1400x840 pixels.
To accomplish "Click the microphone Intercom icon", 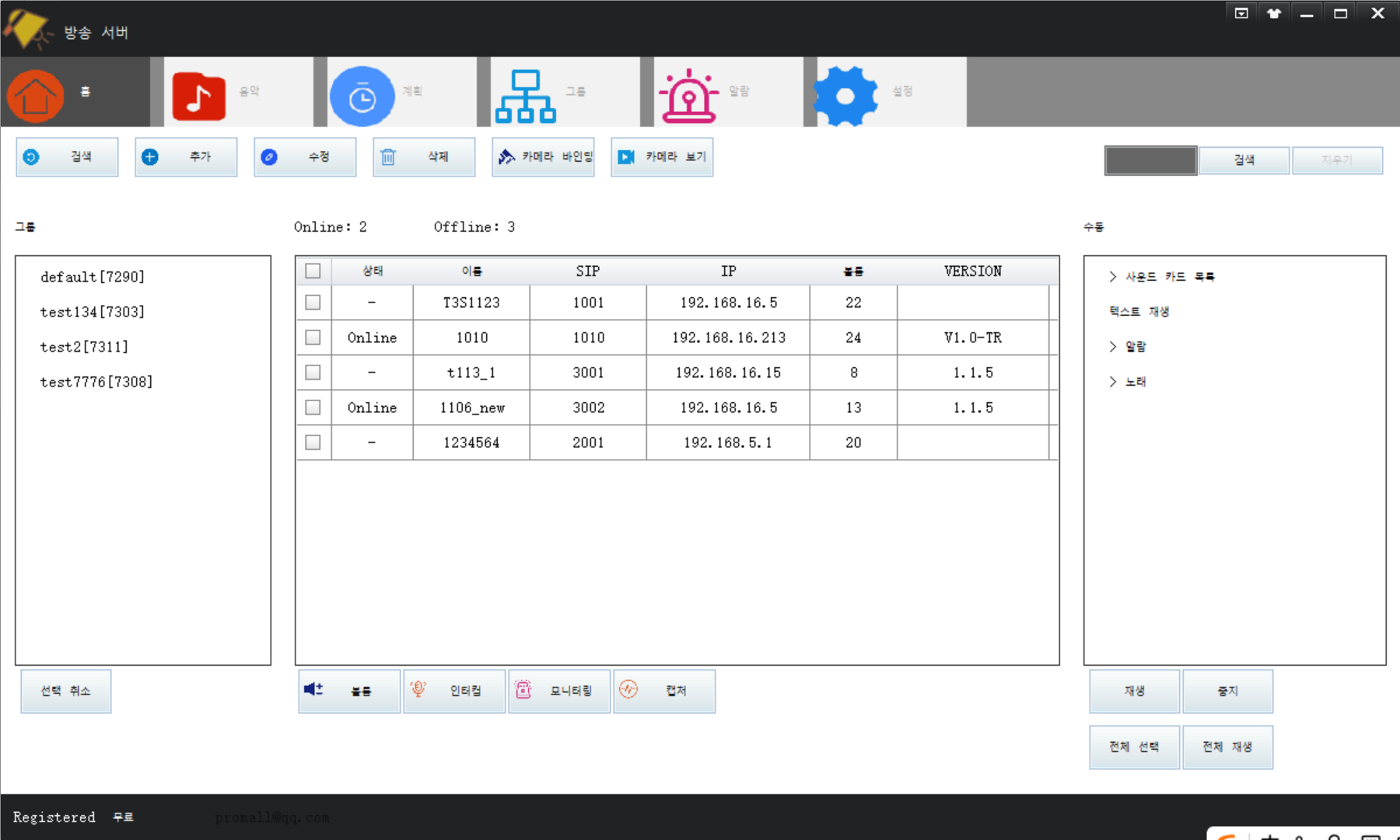I will pos(418,690).
